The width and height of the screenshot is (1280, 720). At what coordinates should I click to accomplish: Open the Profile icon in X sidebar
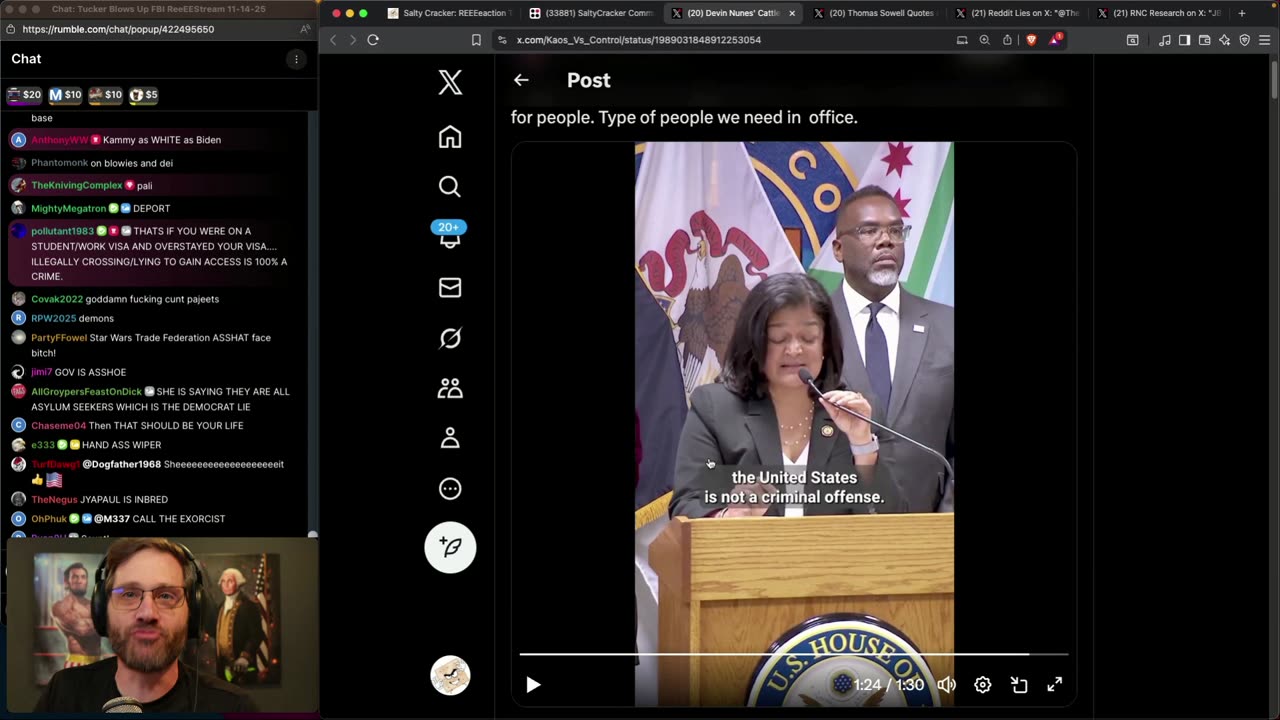450,438
